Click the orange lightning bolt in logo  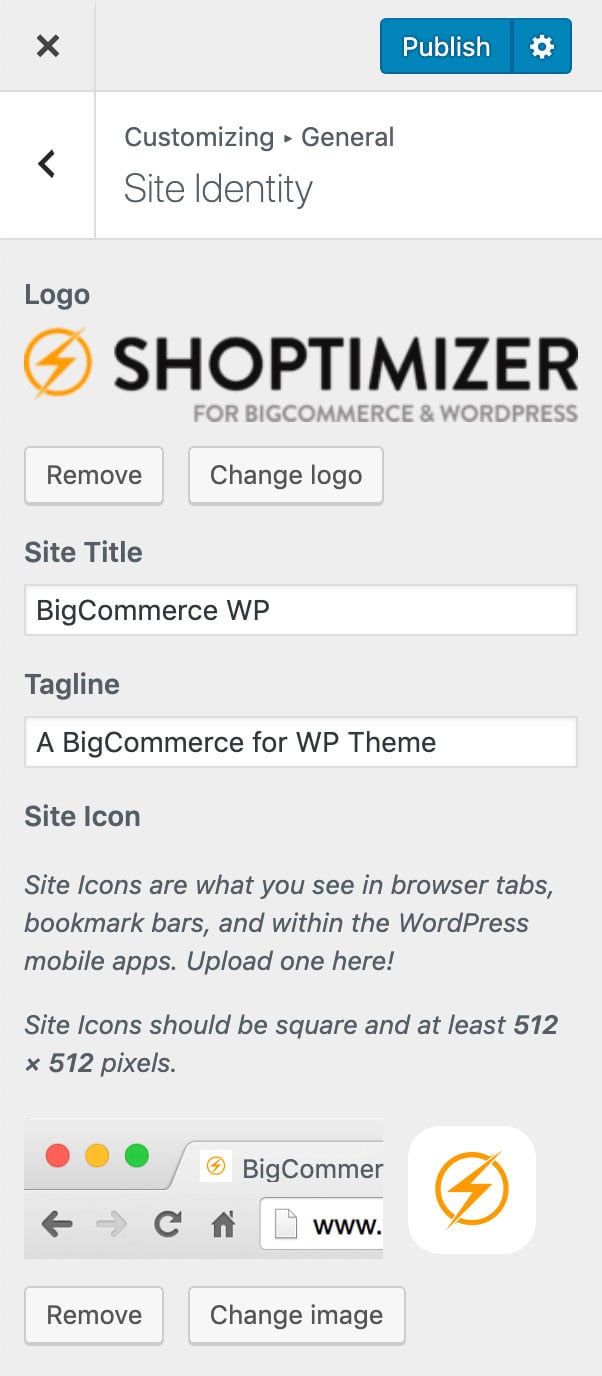(x=58, y=362)
